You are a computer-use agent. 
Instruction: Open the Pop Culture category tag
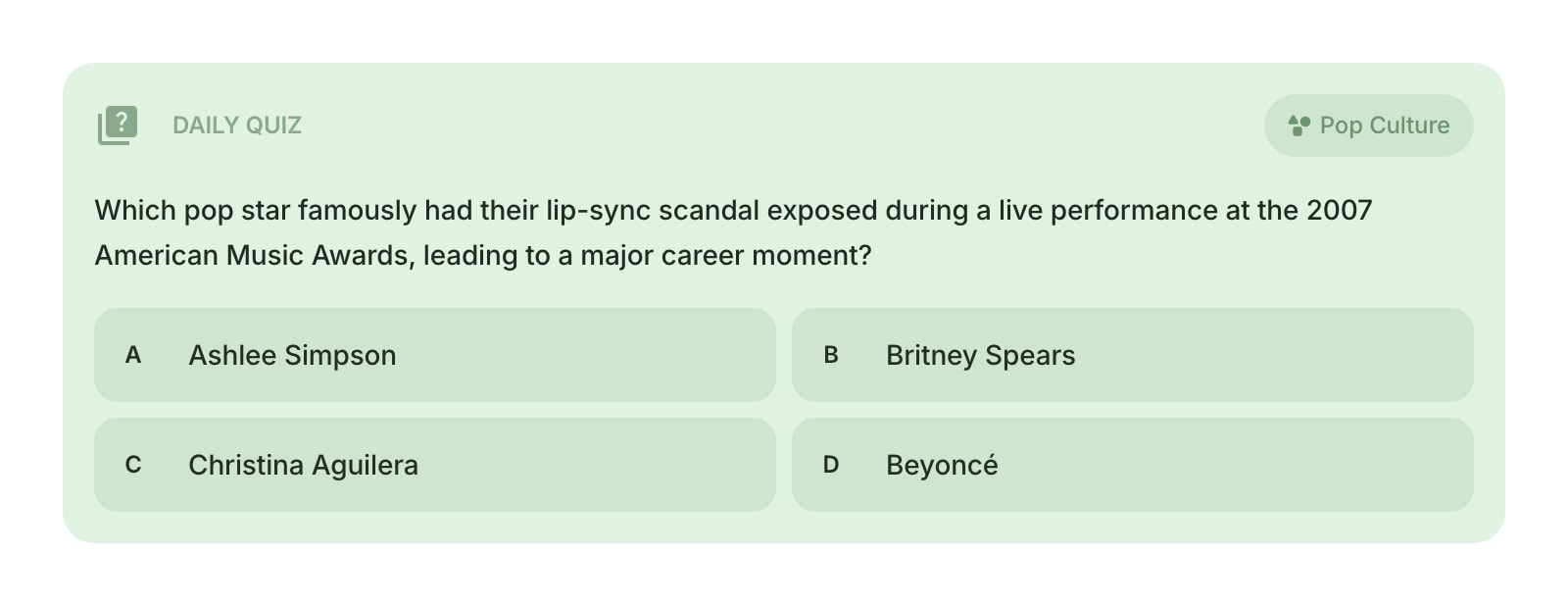[1368, 126]
